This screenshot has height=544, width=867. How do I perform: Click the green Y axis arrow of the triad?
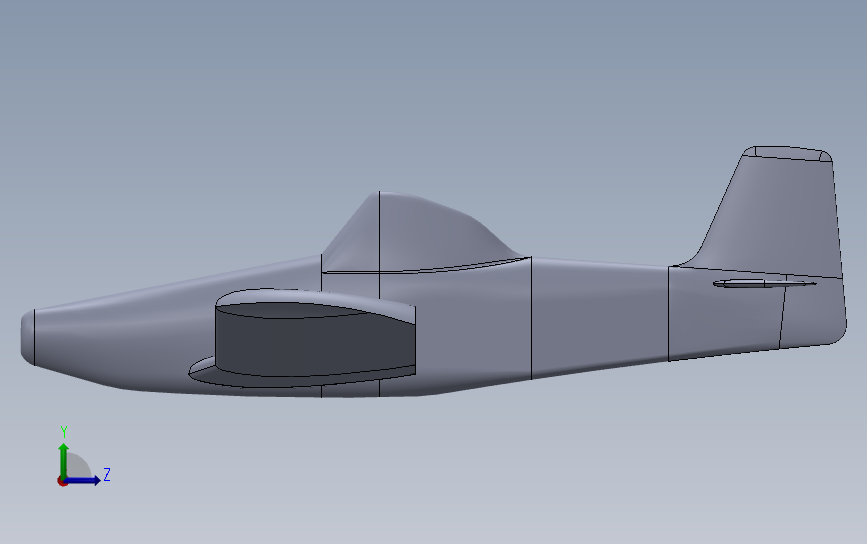tap(64, 460)
